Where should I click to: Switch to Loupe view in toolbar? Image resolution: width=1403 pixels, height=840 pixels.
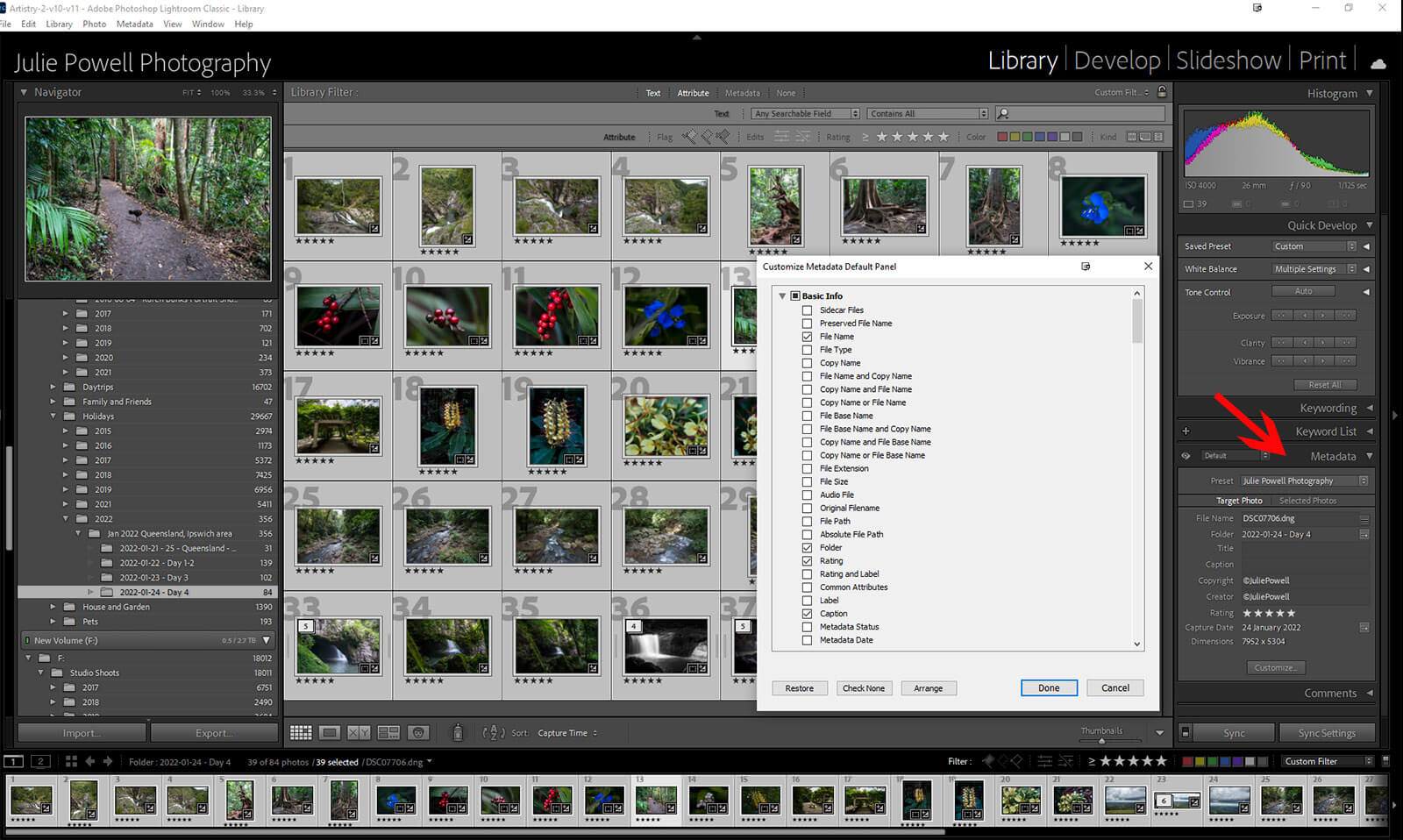(330, 733)
